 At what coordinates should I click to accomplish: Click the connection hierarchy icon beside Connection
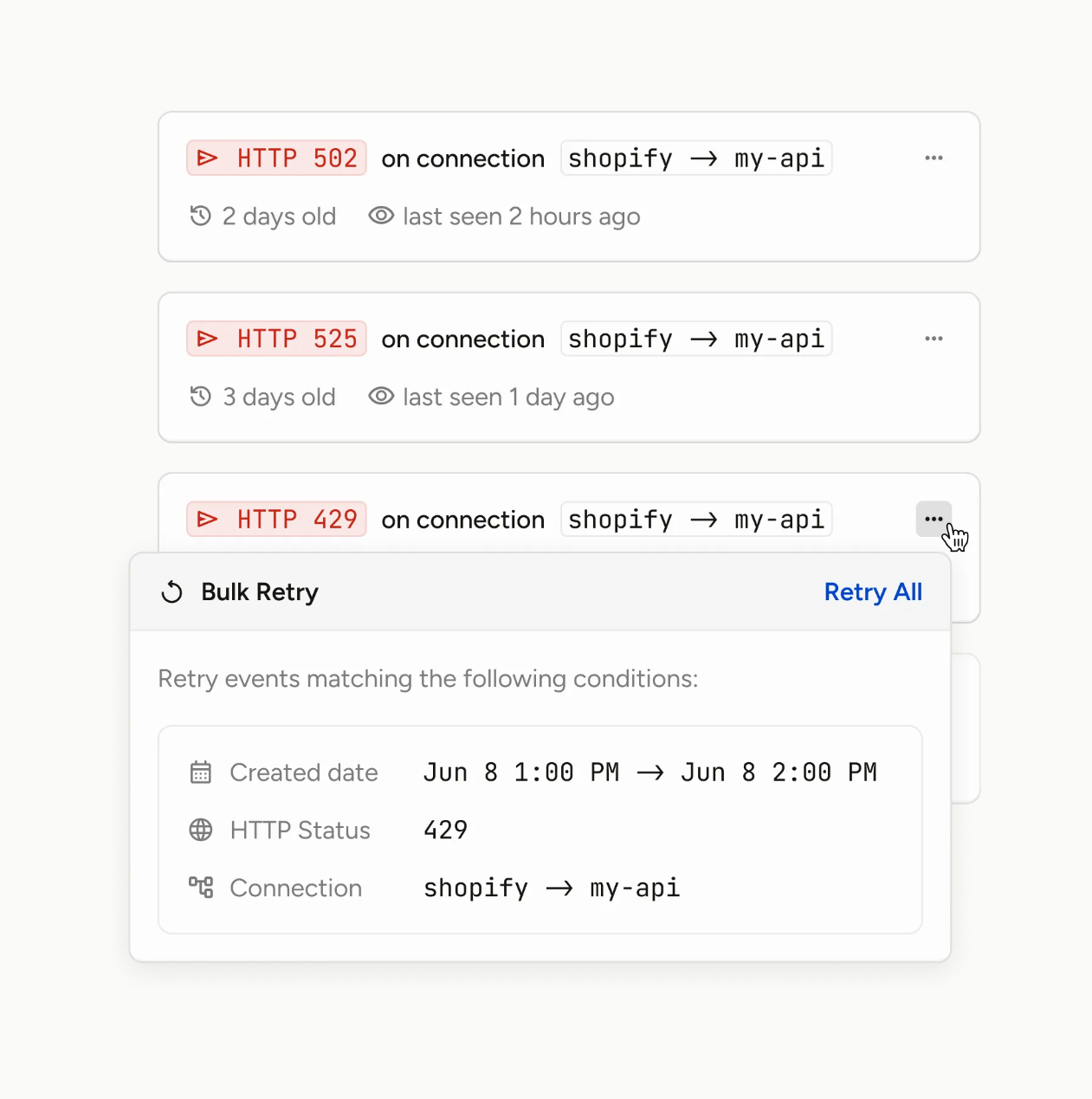pos(200,887)
